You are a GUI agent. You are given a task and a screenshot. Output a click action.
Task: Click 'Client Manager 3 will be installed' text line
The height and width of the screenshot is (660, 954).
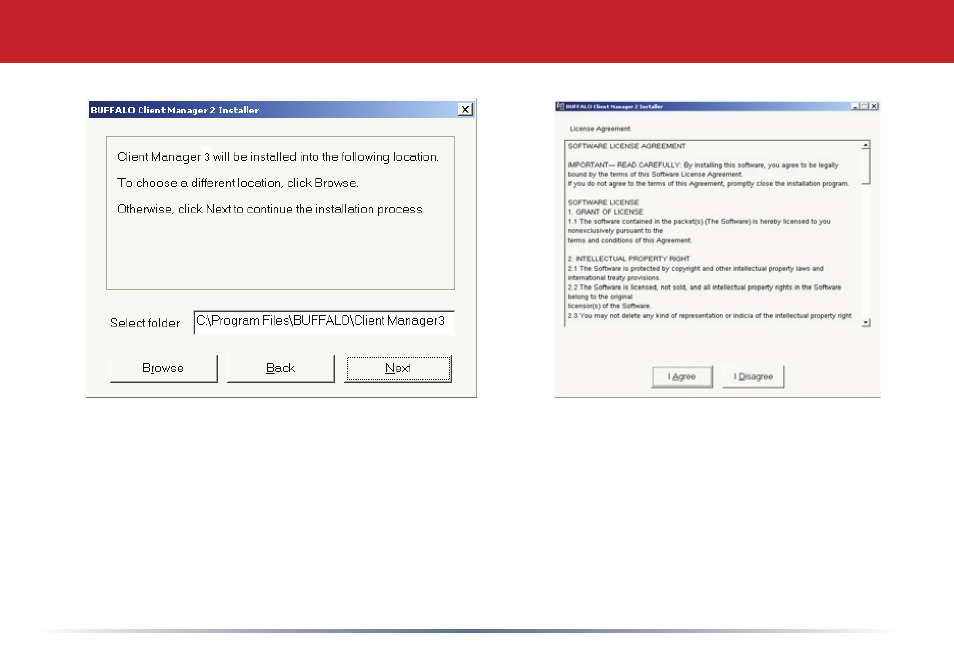pos(277,157)
